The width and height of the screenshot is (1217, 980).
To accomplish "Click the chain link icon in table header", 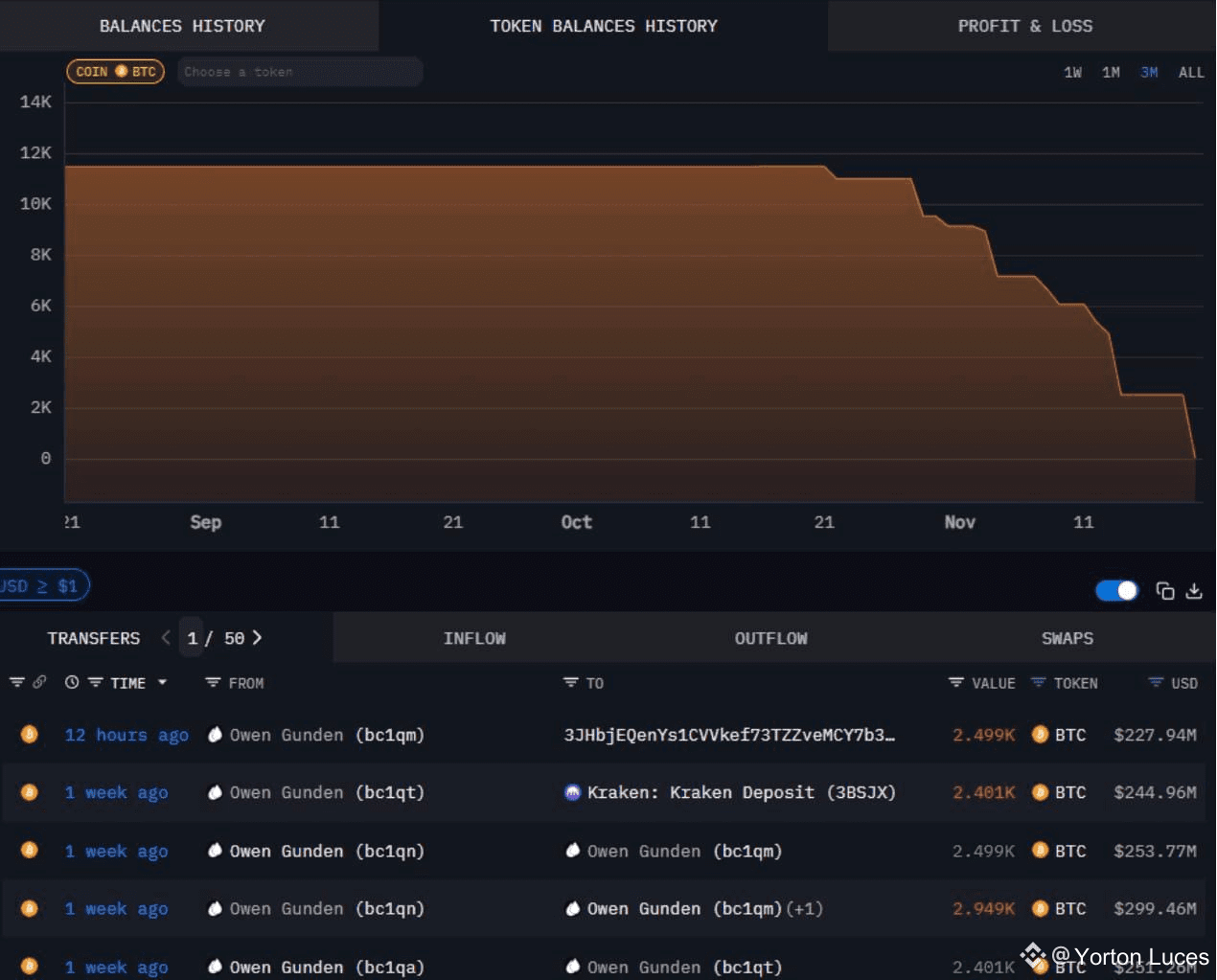I will 39,683.
